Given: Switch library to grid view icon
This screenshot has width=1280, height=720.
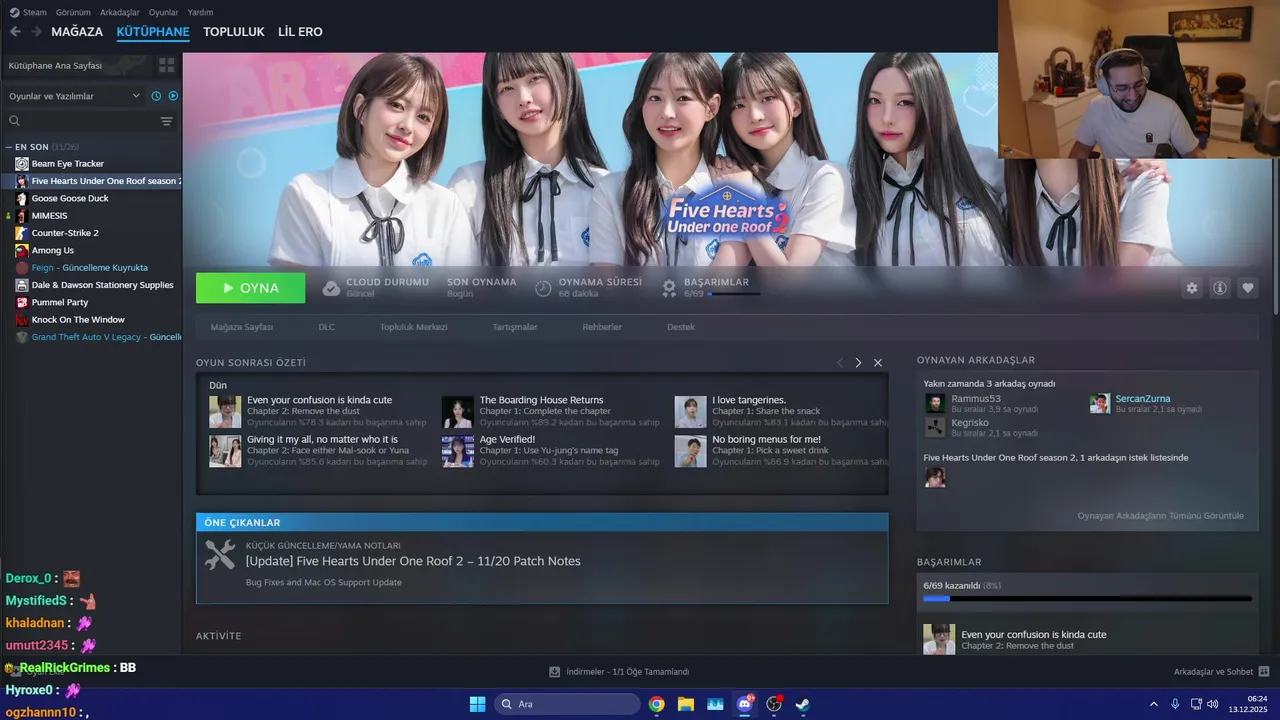Looking at the screenshot, I should pos(166,65).
